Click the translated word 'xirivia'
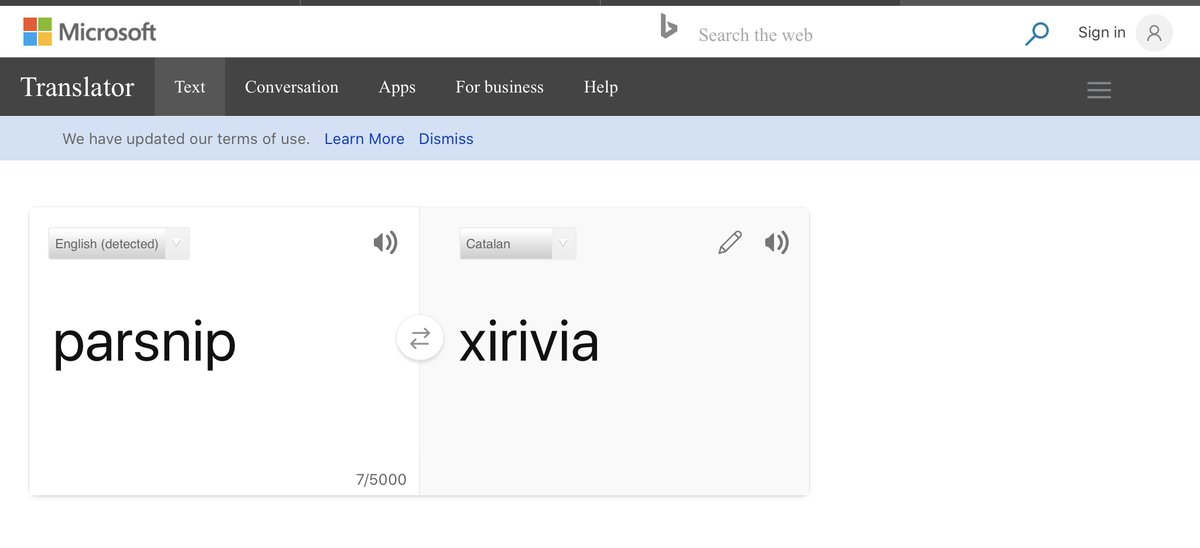 [529, 342]
